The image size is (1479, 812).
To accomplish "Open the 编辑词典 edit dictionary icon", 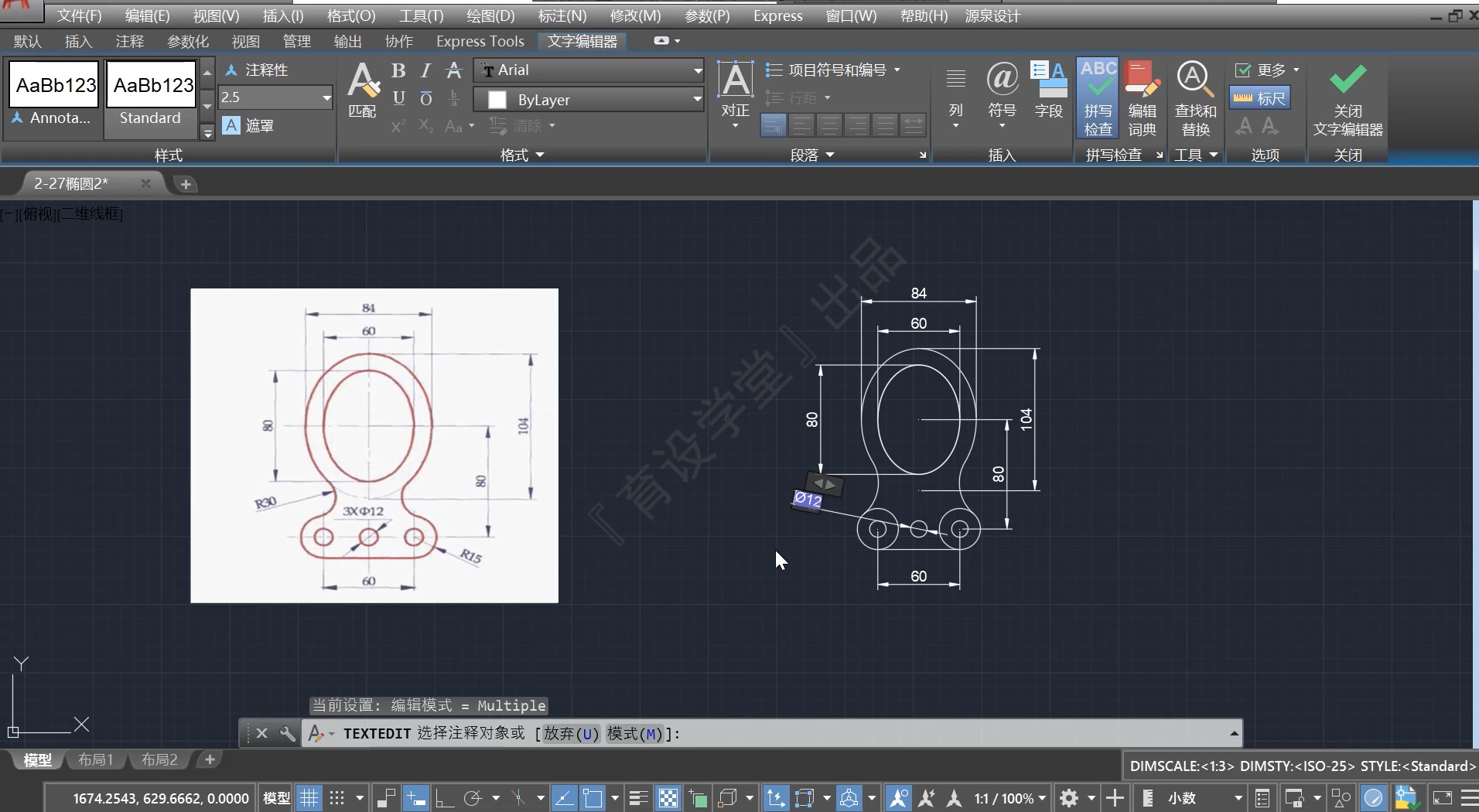I will (x=1142, y=99).
